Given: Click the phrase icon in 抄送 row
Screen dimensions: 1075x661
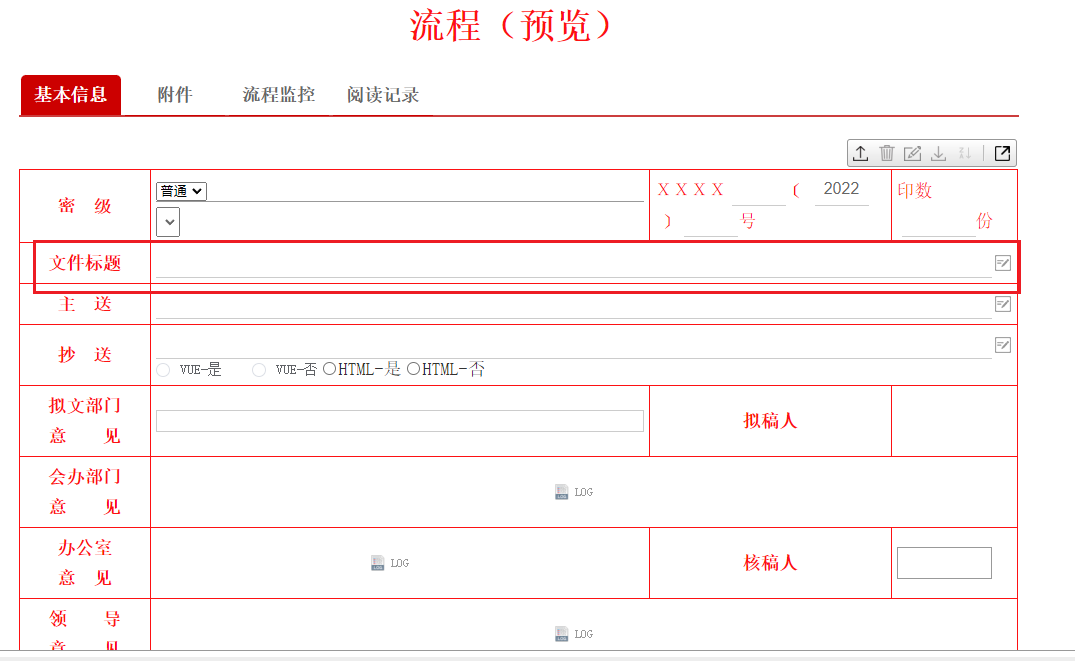Looking at the screenshot, I should click(x=1002, y=345).
